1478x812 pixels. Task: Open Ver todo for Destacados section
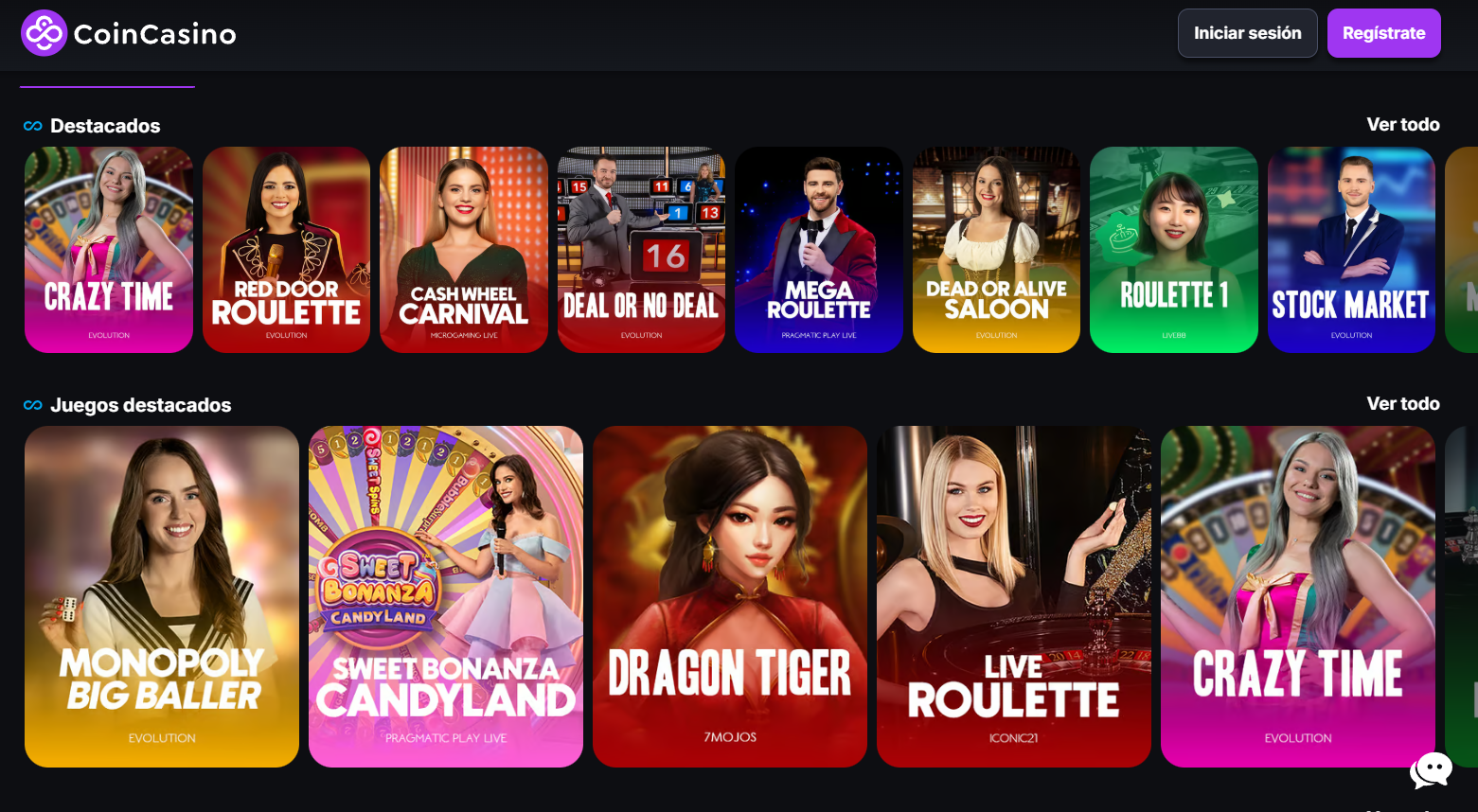pos(1402,125)
